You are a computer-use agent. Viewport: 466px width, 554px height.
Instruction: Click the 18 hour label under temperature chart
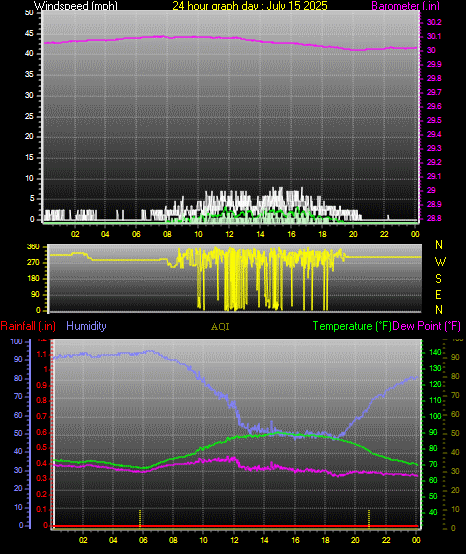pos(325,540)
